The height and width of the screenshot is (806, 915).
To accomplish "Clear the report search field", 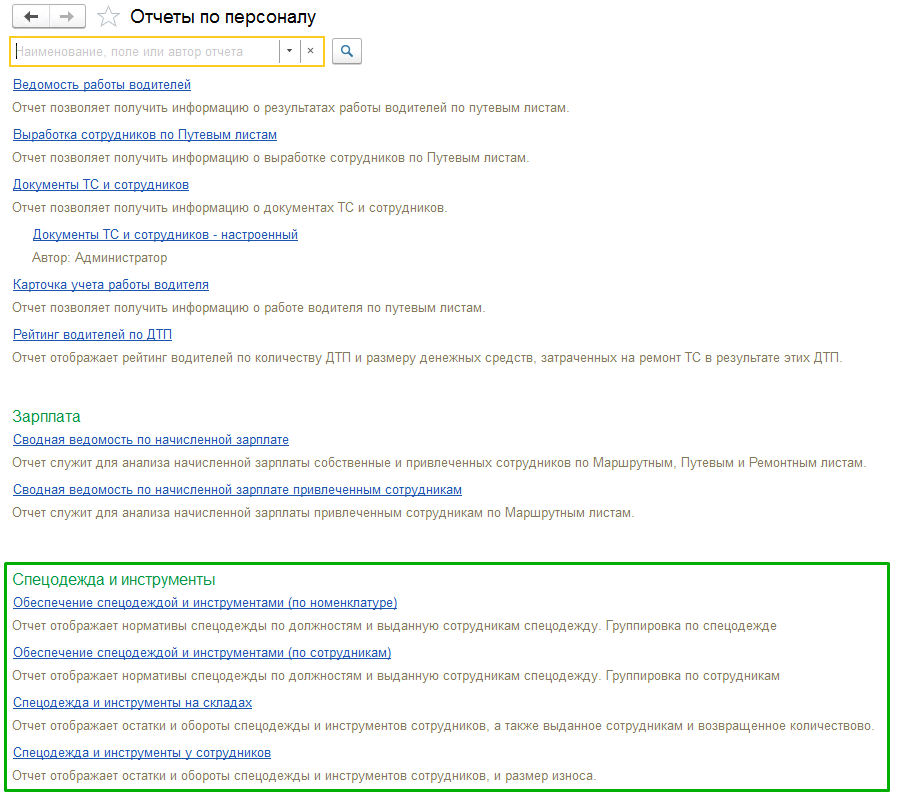I will [310, 51].
